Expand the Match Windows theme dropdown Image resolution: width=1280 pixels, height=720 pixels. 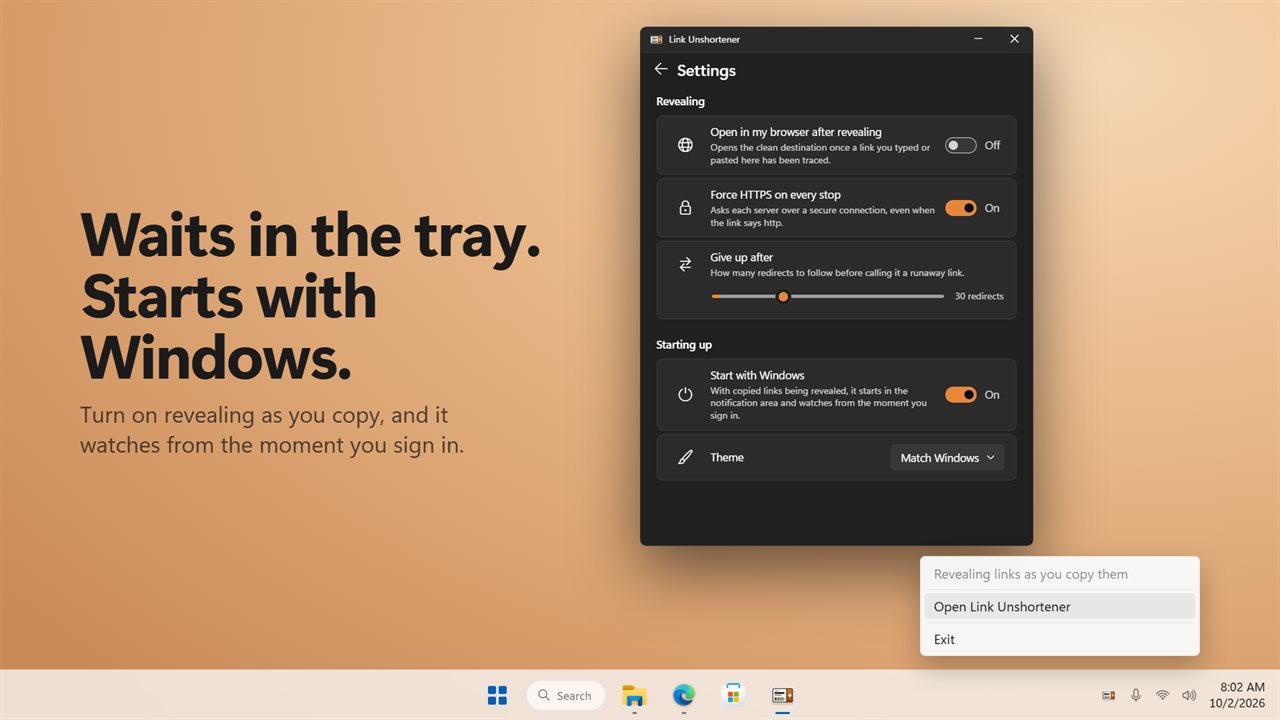[947, 457]
